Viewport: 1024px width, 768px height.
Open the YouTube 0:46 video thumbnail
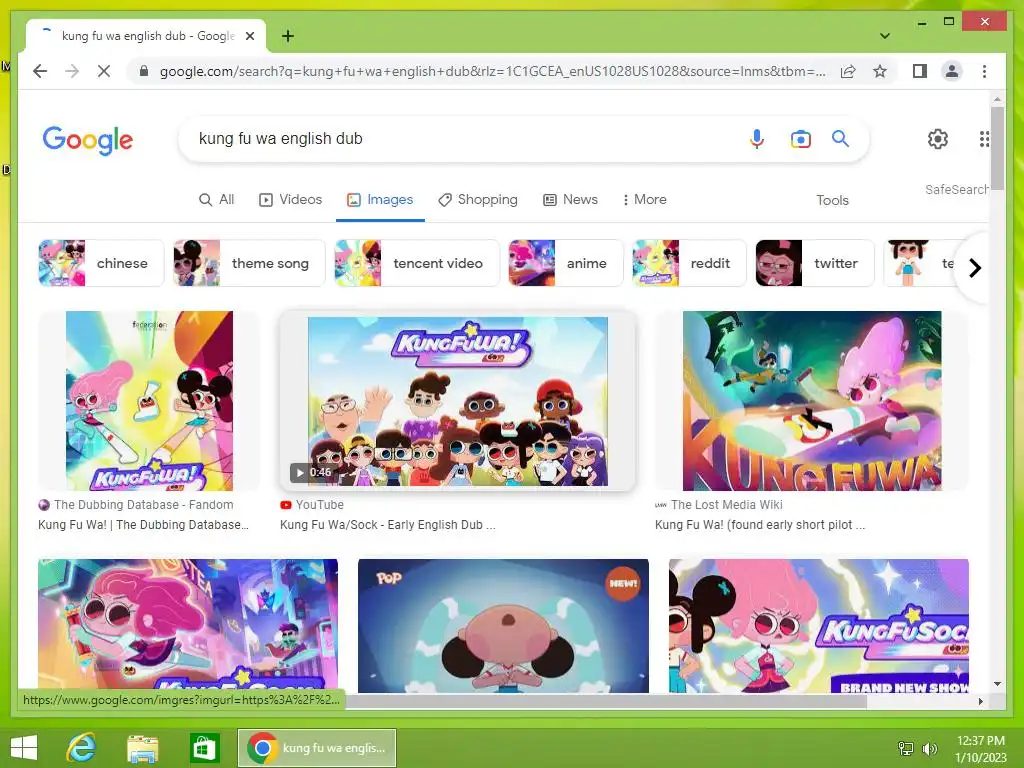click(x=457, y=401)
